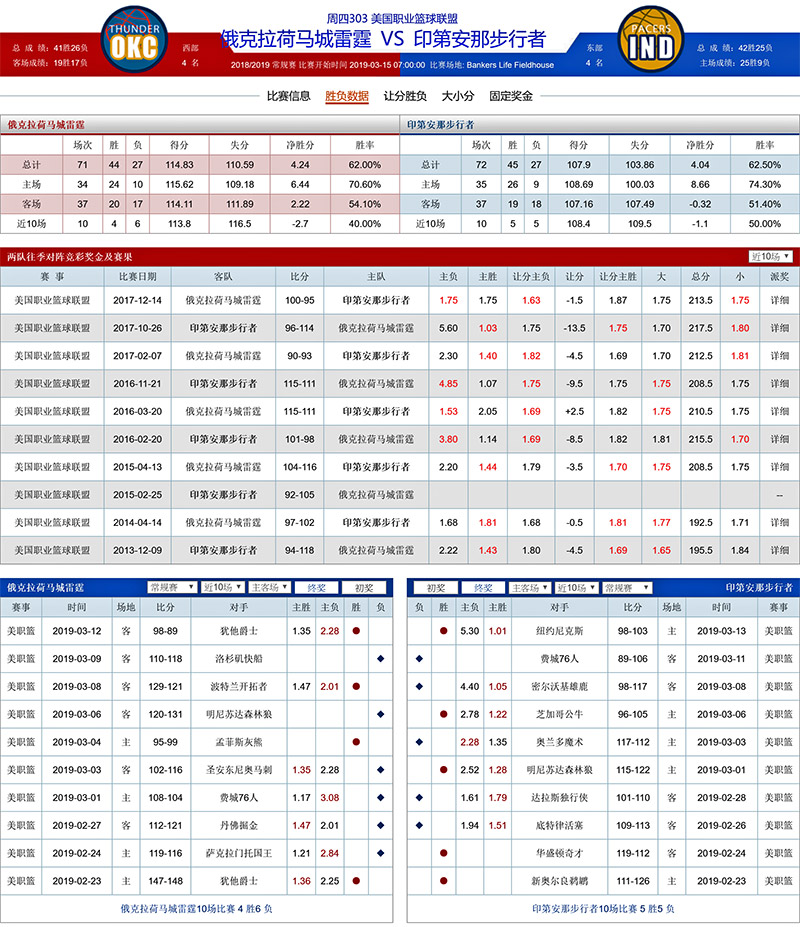800x927 pixels.
Task: Open the 让分胜负 tab
Action: coord(405,96)
